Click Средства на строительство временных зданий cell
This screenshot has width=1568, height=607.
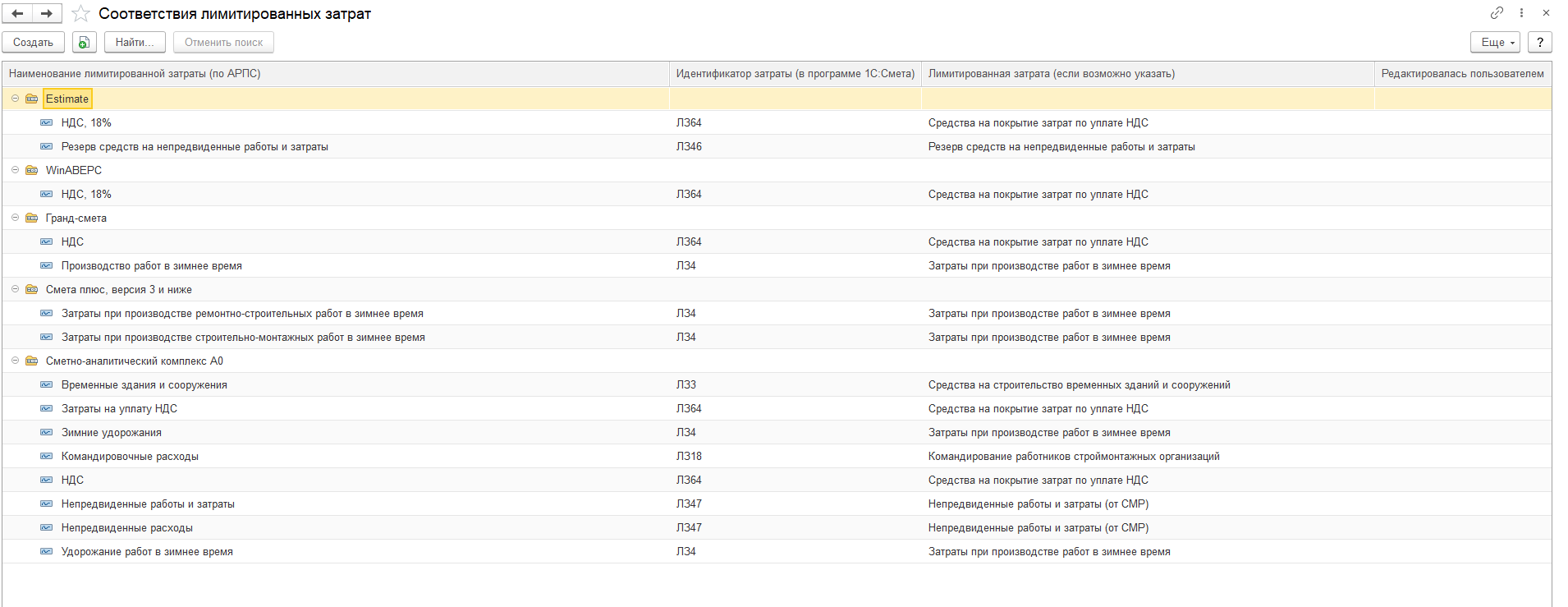pyautogui.click(x=1148, y=384)
